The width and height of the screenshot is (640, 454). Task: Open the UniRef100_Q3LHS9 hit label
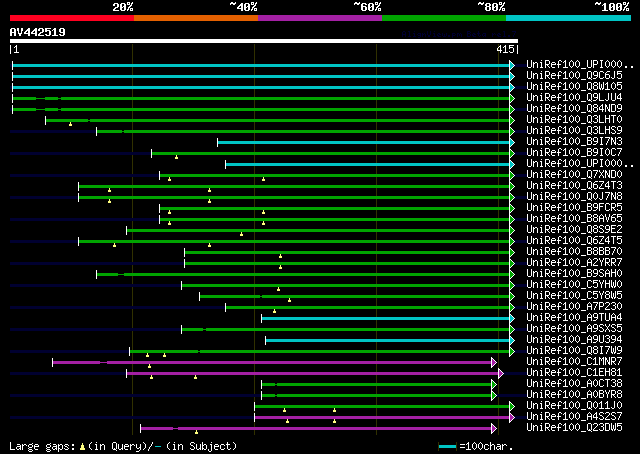[574, 131]
